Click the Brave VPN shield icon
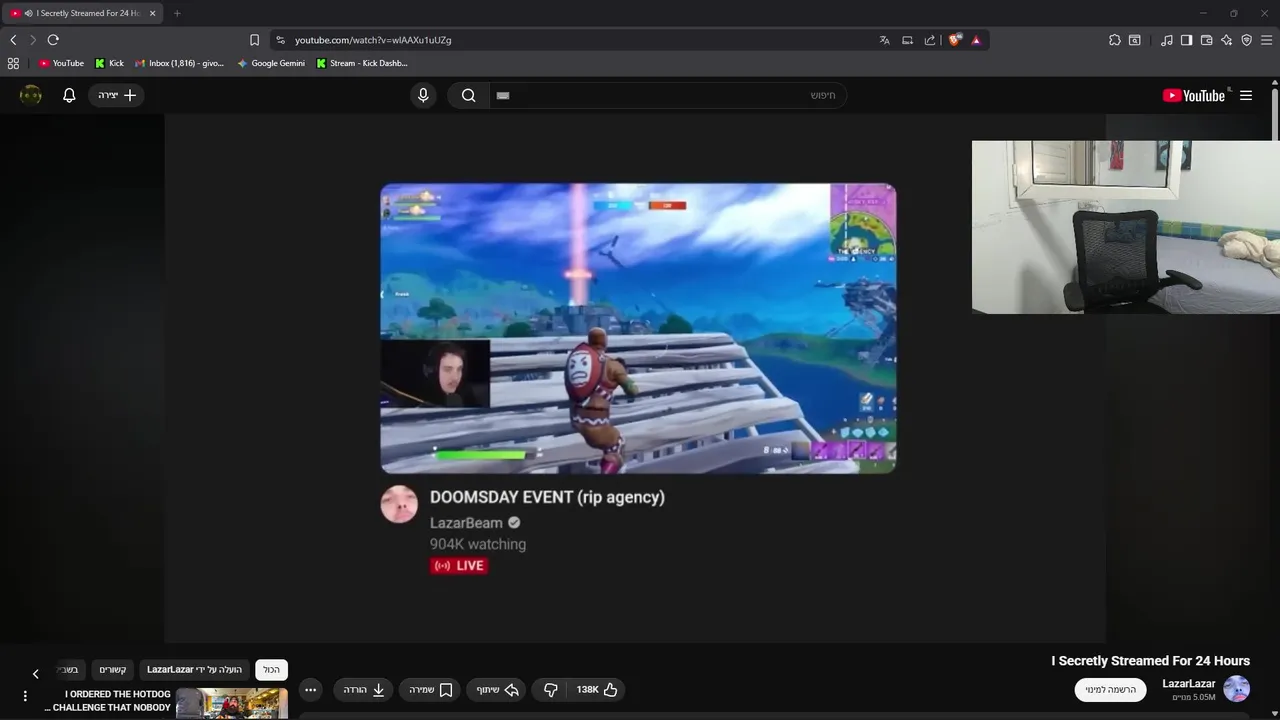 (x=1246, y=40)
